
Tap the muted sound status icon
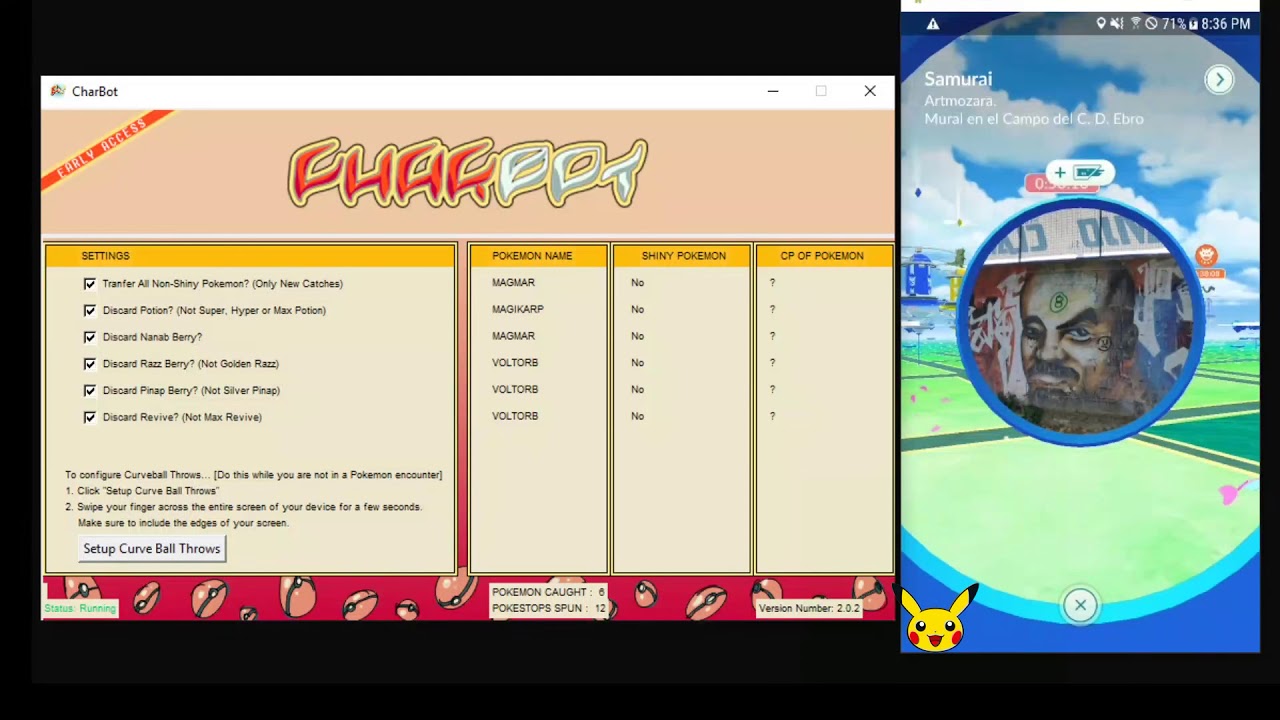[1117, 24]
